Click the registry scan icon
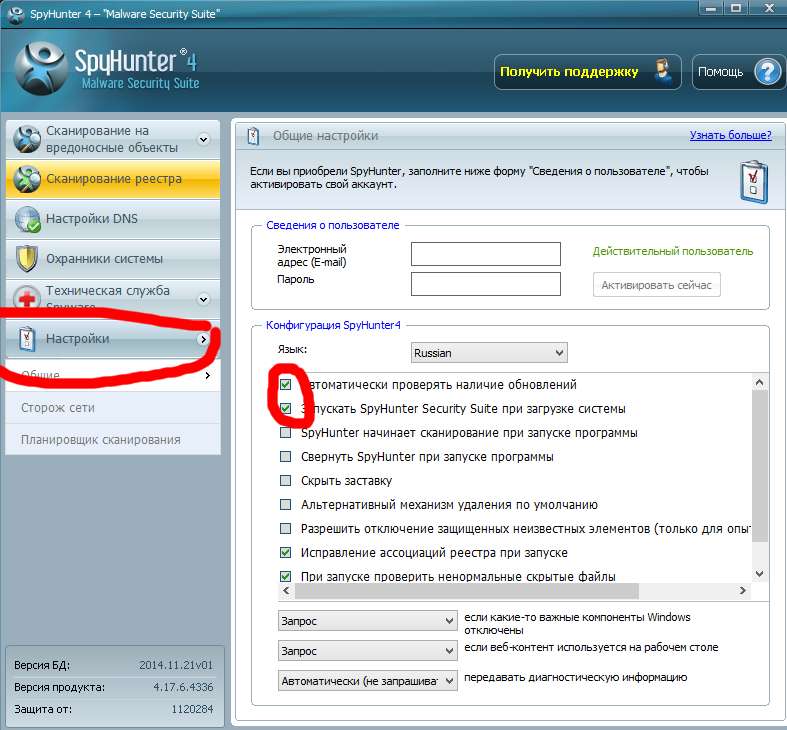 [27, 179]
